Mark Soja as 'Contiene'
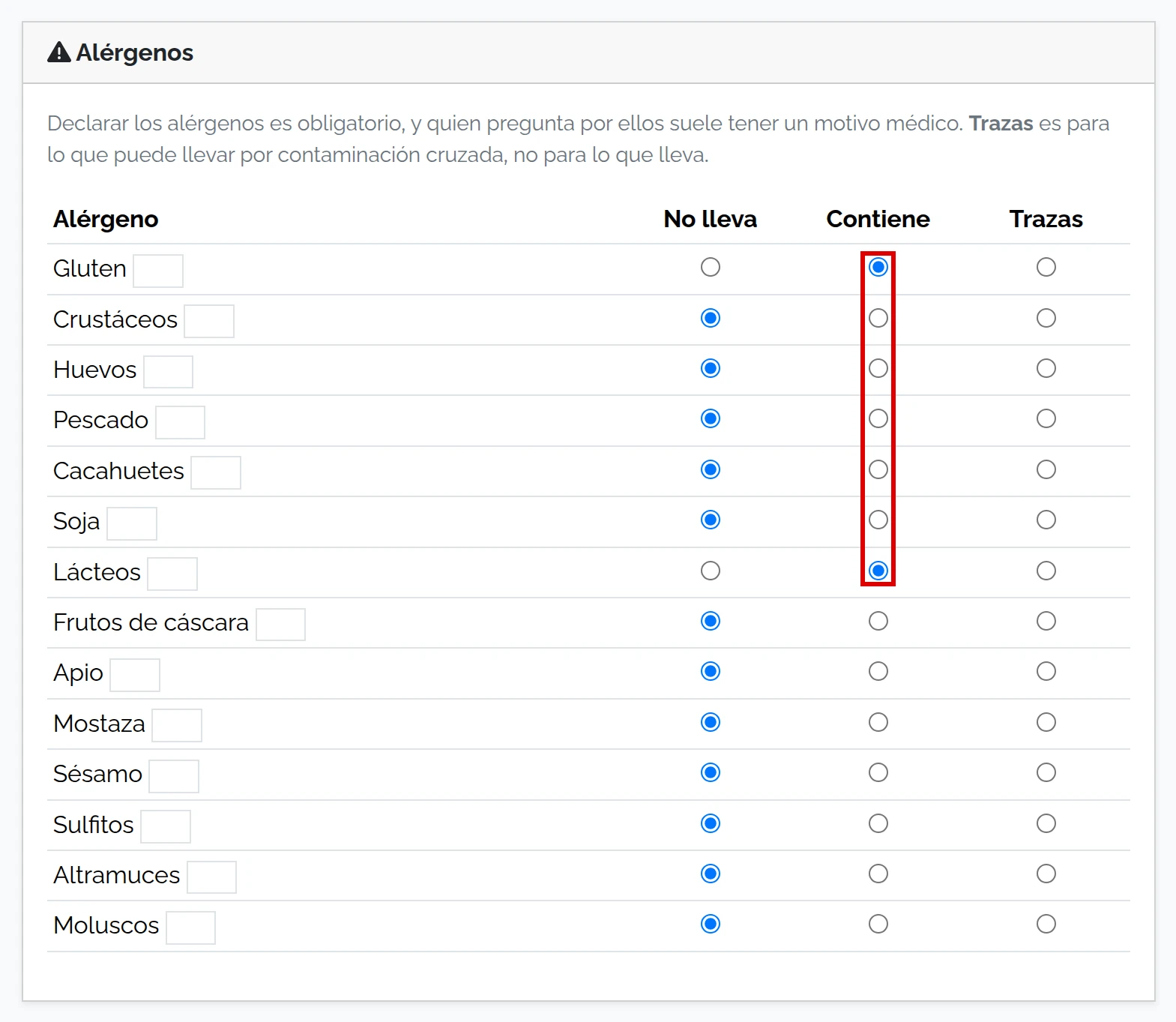Image resolution: width=1176 pixels, height=1022 pixels. pyautogui.click(x=878, y=520)
